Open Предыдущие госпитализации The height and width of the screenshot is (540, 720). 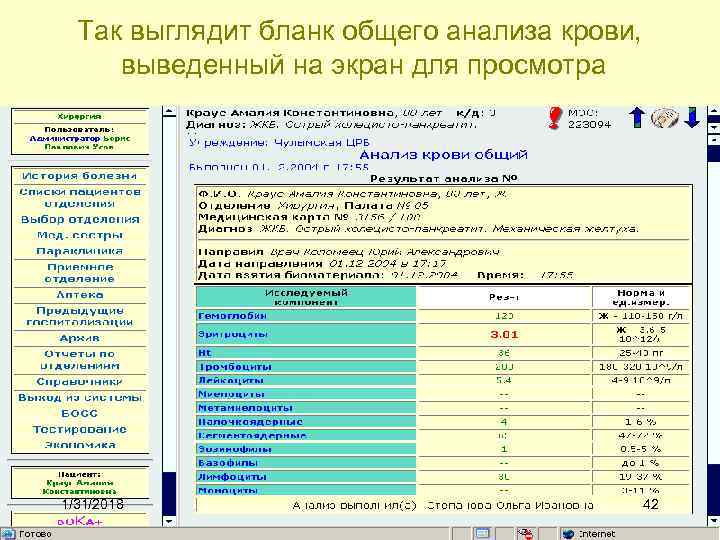[x=79, y=316]
